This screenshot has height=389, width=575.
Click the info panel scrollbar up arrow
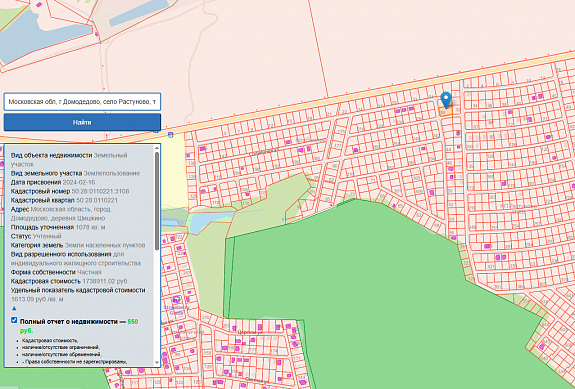(157, 148)
